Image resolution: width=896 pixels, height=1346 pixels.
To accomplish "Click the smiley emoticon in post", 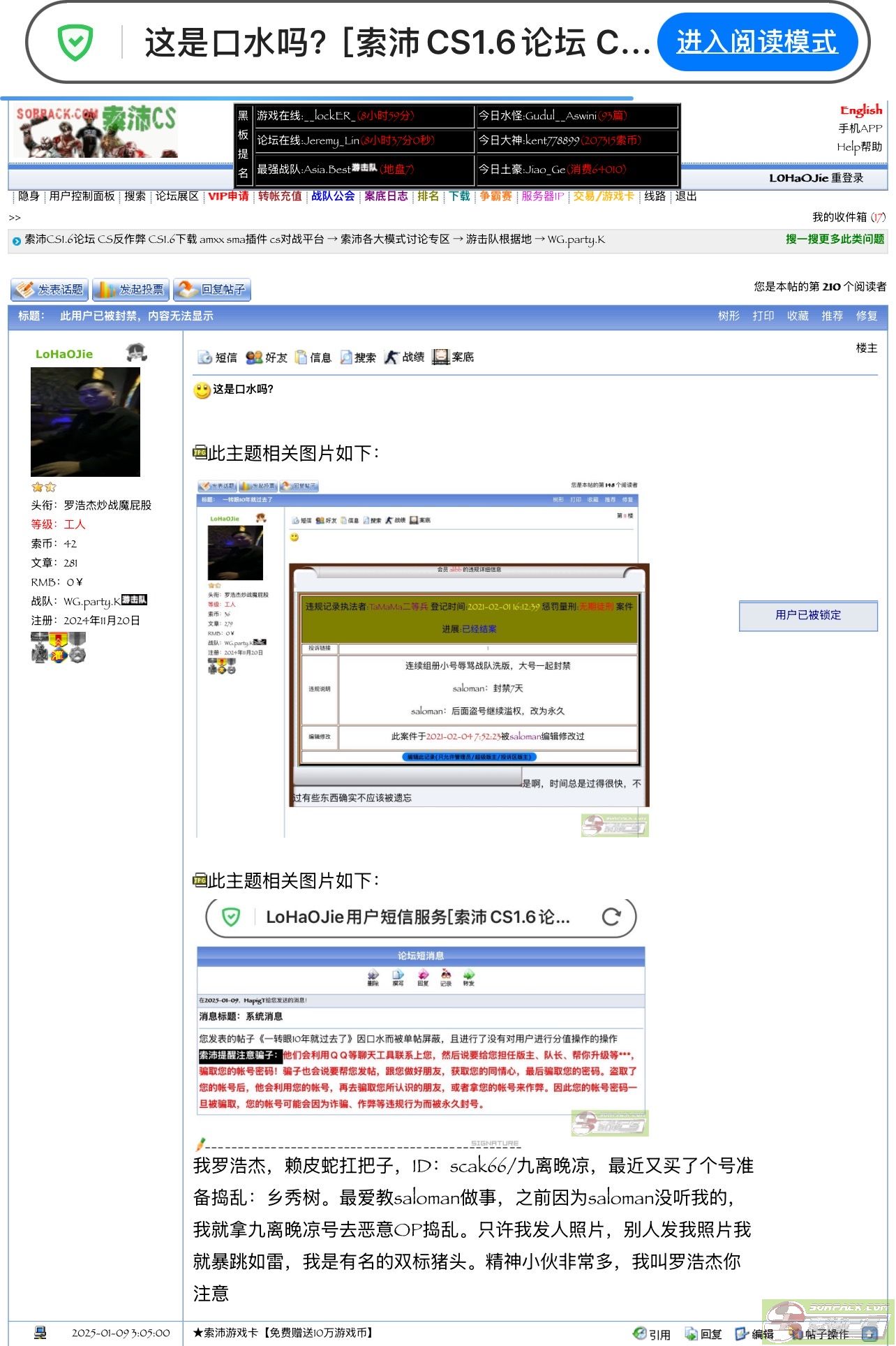I will [202, 390].
